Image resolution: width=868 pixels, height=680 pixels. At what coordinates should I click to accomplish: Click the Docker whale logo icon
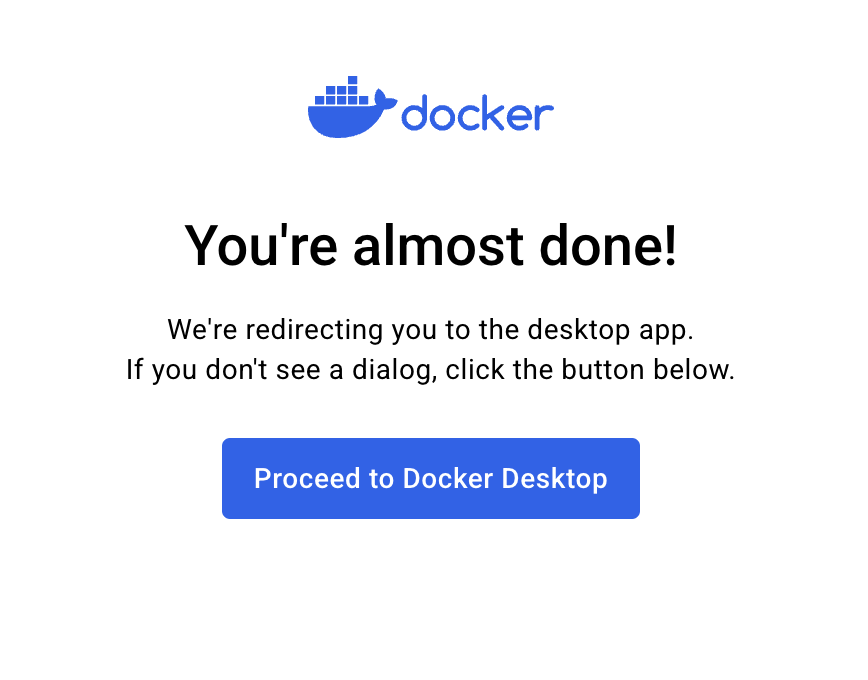click(352, 107)
